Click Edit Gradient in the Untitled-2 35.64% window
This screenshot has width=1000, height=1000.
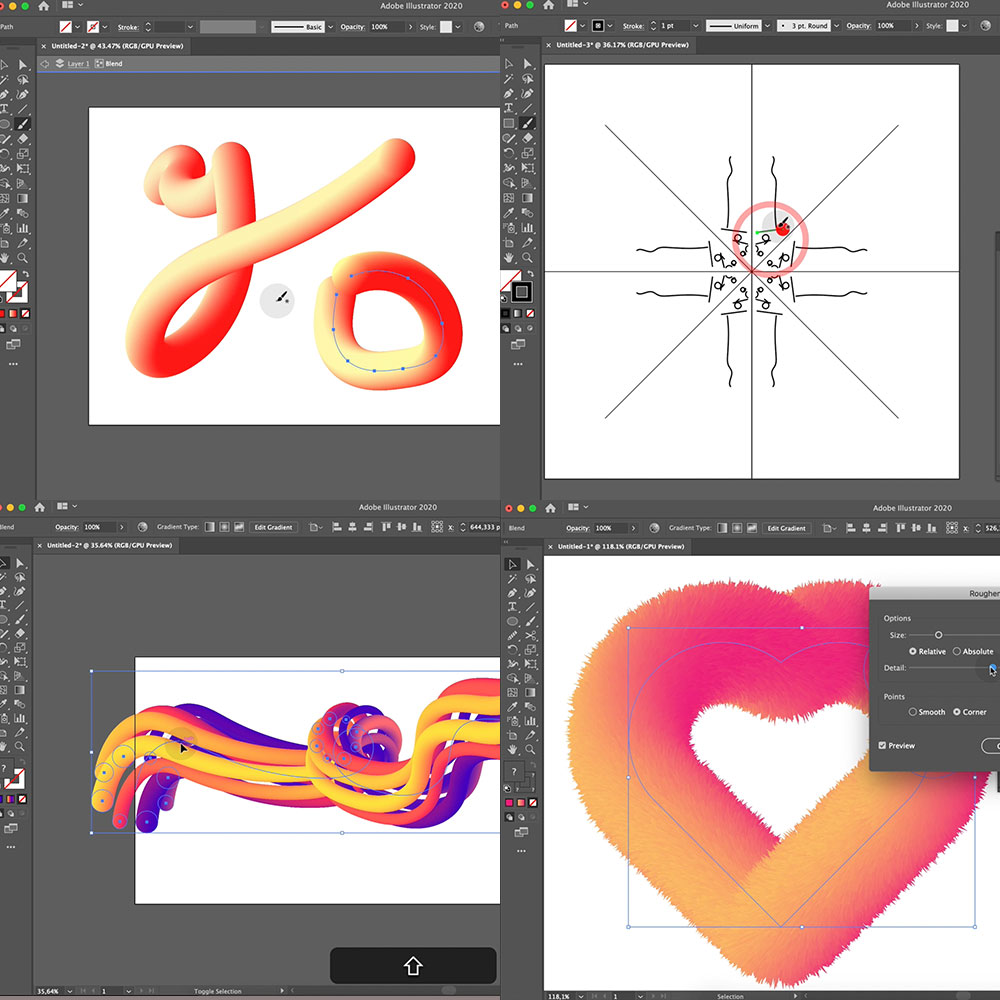pyautogui.click(x=273, y=527)
